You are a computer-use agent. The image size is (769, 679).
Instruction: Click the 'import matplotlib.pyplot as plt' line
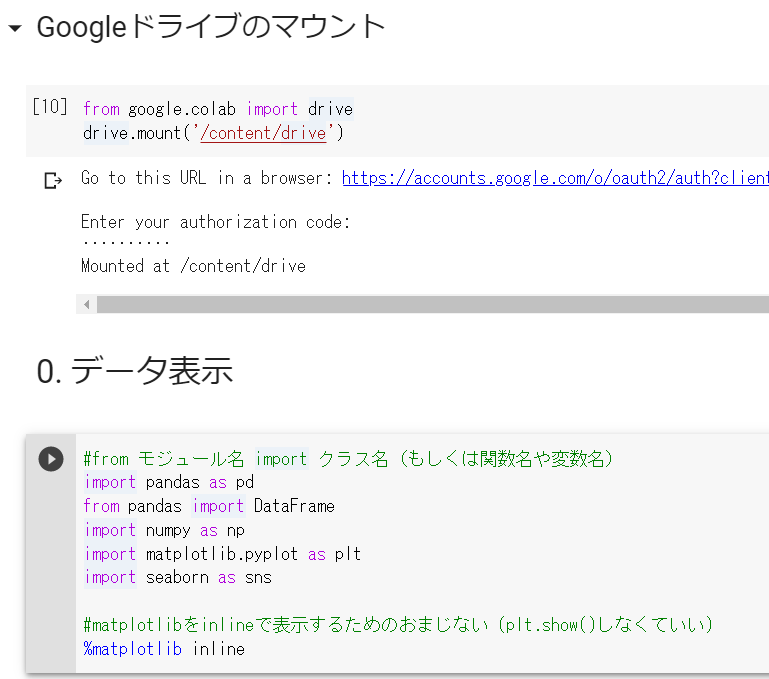223,554
